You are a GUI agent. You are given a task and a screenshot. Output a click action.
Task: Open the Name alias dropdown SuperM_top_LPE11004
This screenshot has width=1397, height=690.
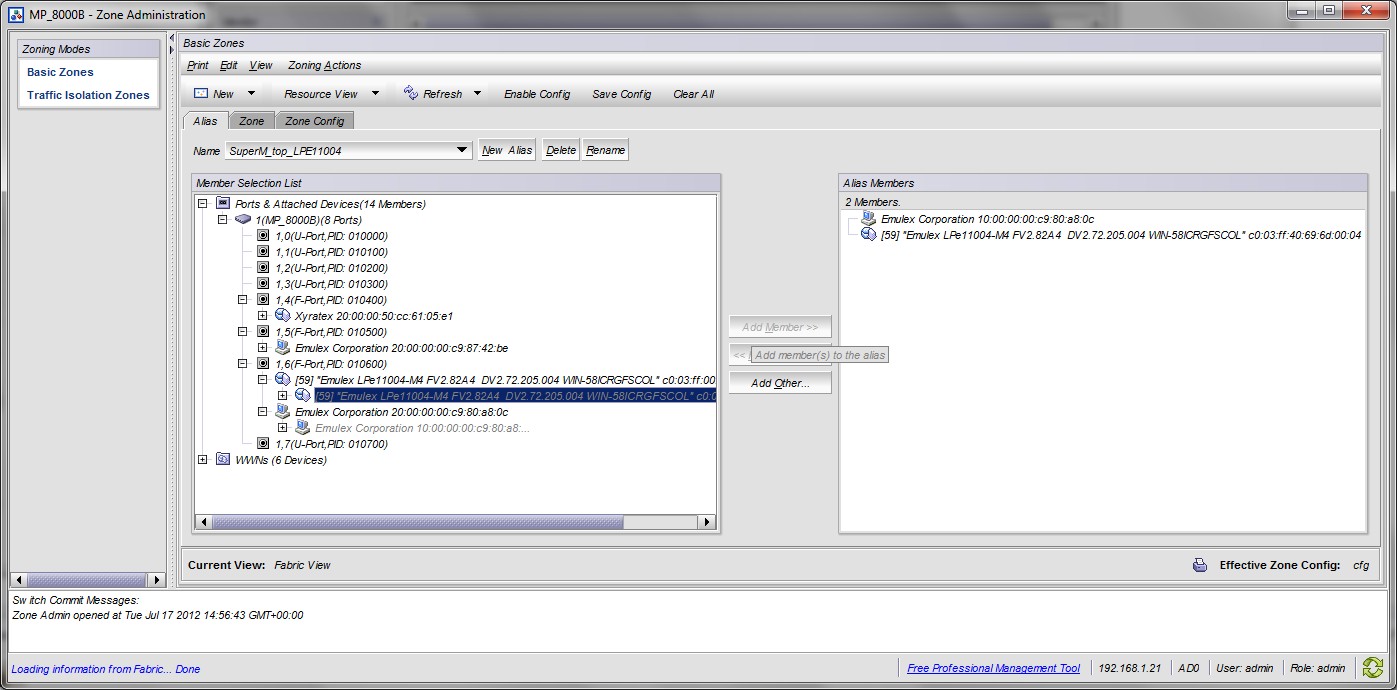point(461,149)
